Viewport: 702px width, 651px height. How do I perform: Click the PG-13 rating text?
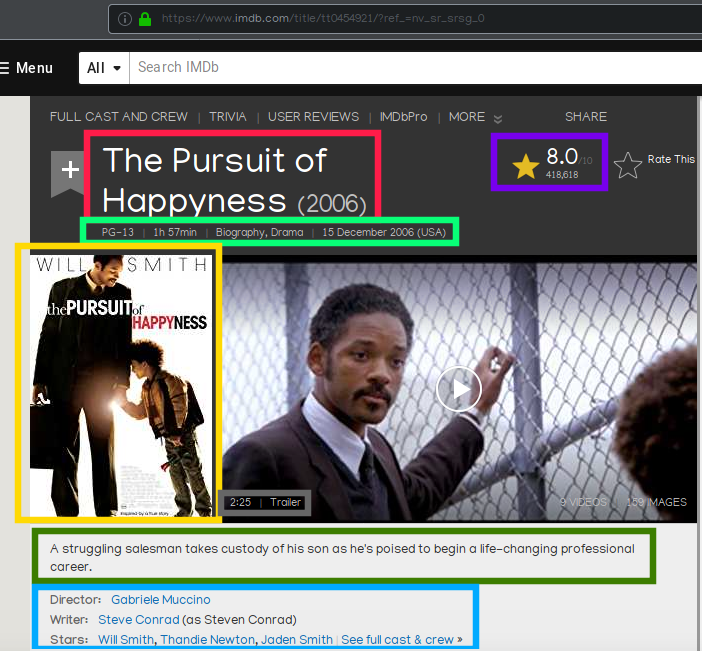(117, 232)
